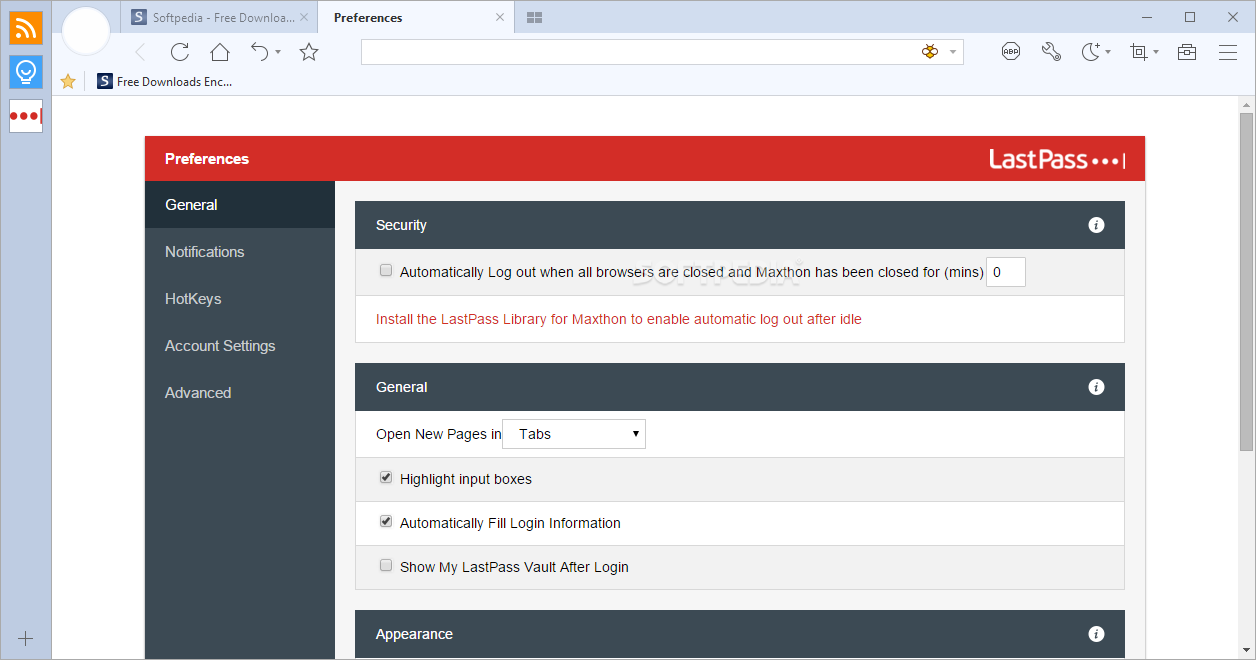
Task: Click the Appearance section header
Action: pyautogui.click(x=740, y=634)
